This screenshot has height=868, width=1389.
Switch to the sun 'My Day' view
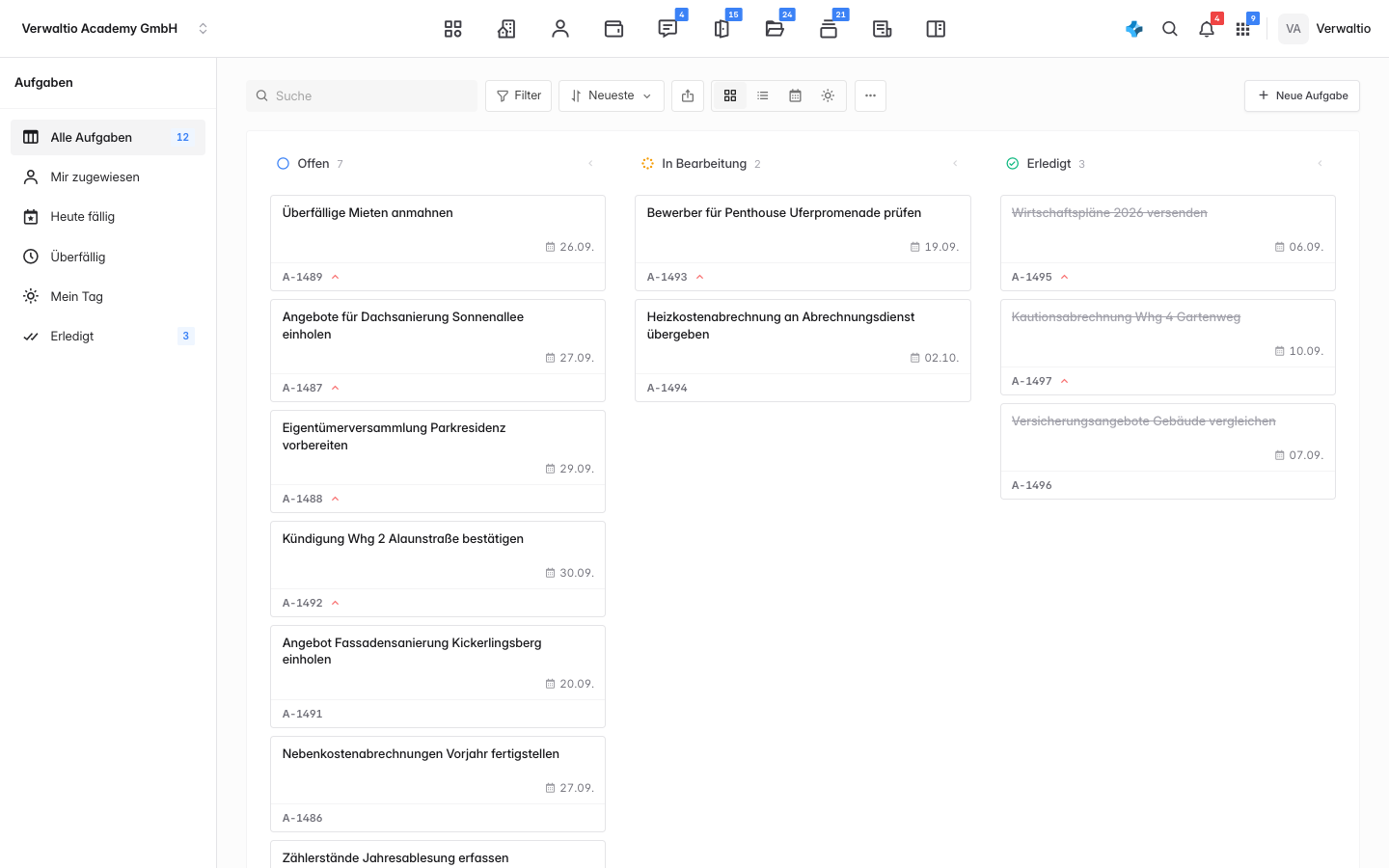828,95
